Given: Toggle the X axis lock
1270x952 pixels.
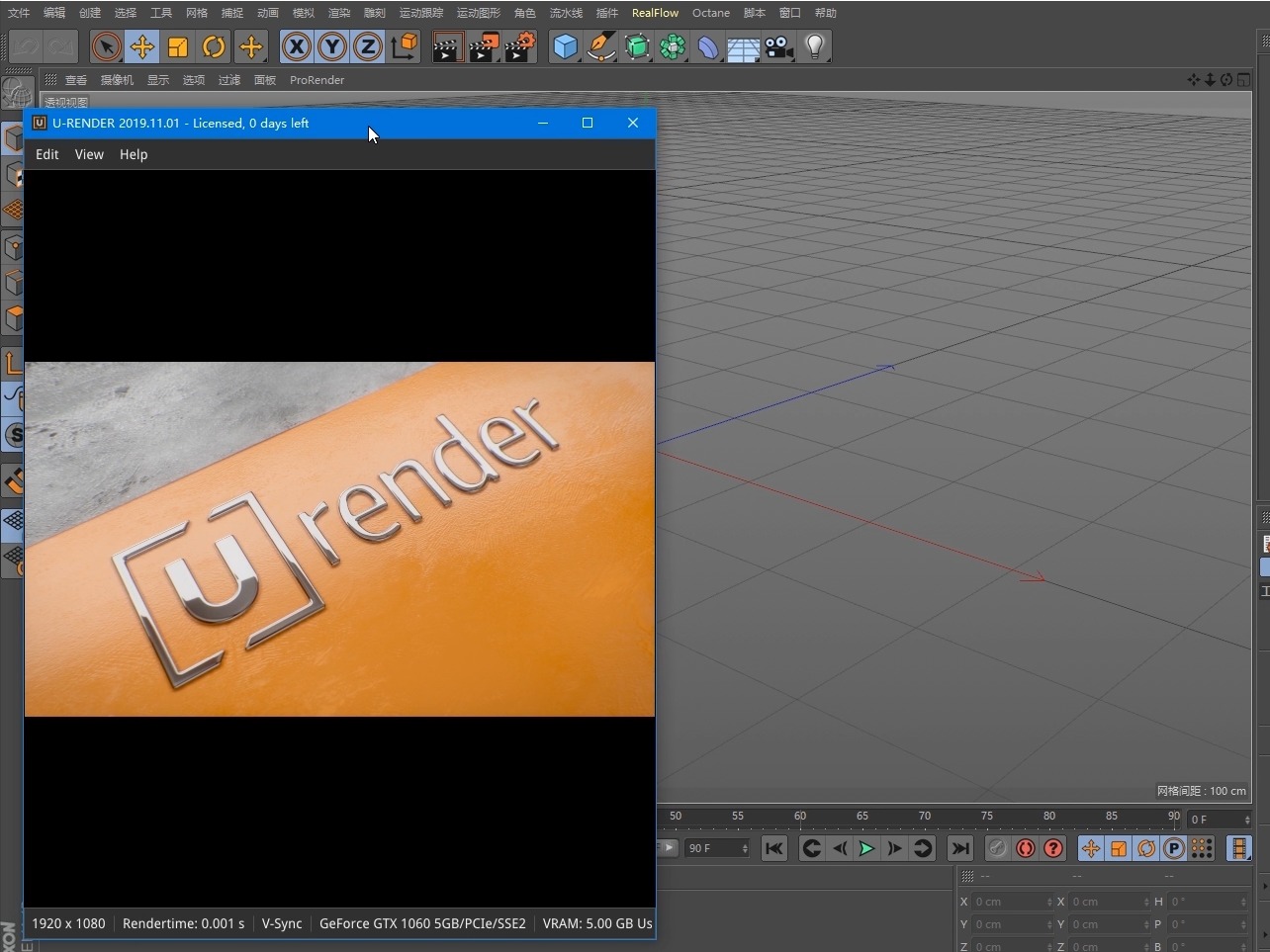Looking at the screenshot, I should [296, 46].
